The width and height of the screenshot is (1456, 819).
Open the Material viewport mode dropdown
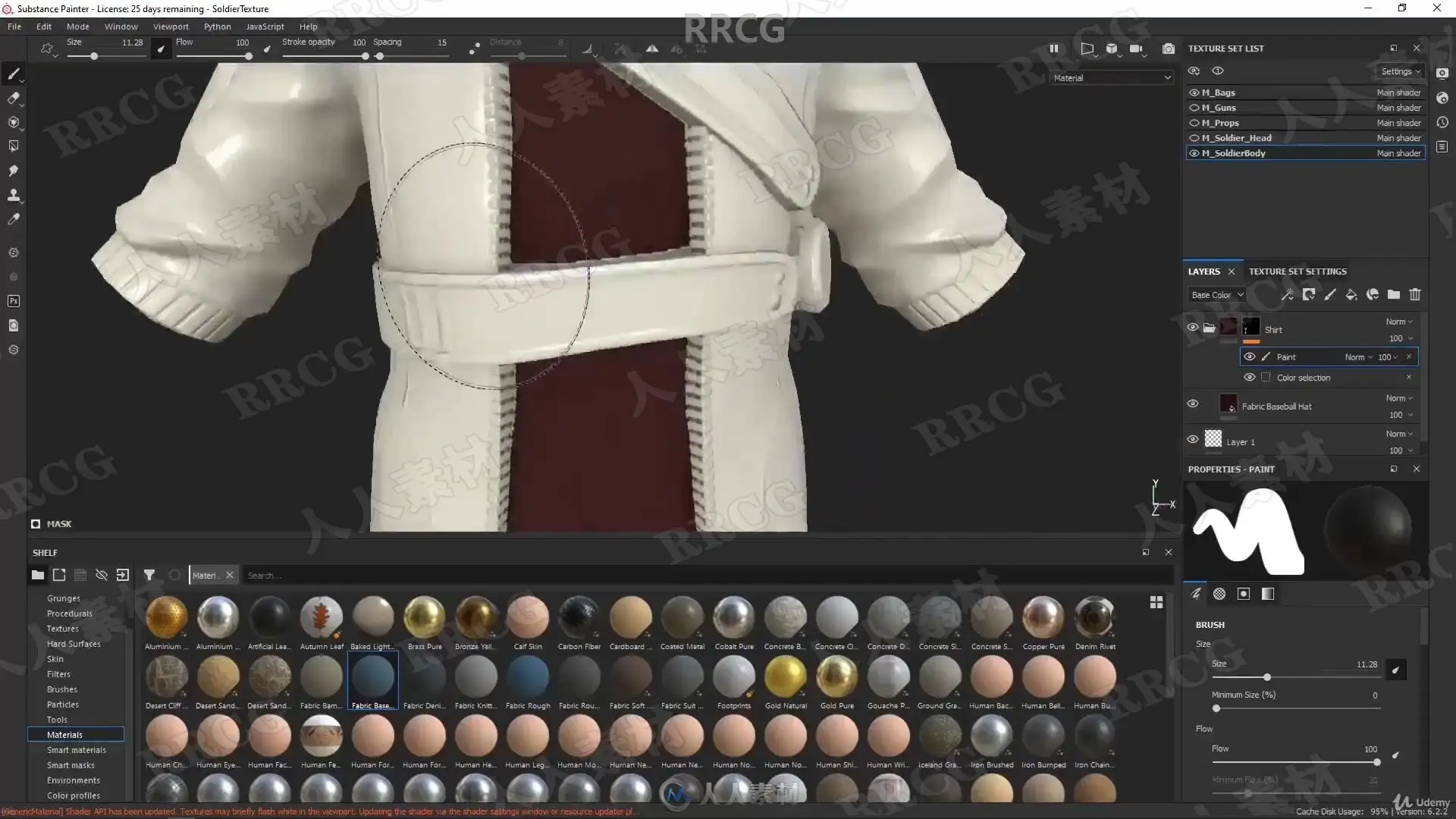pos(1111,78)
